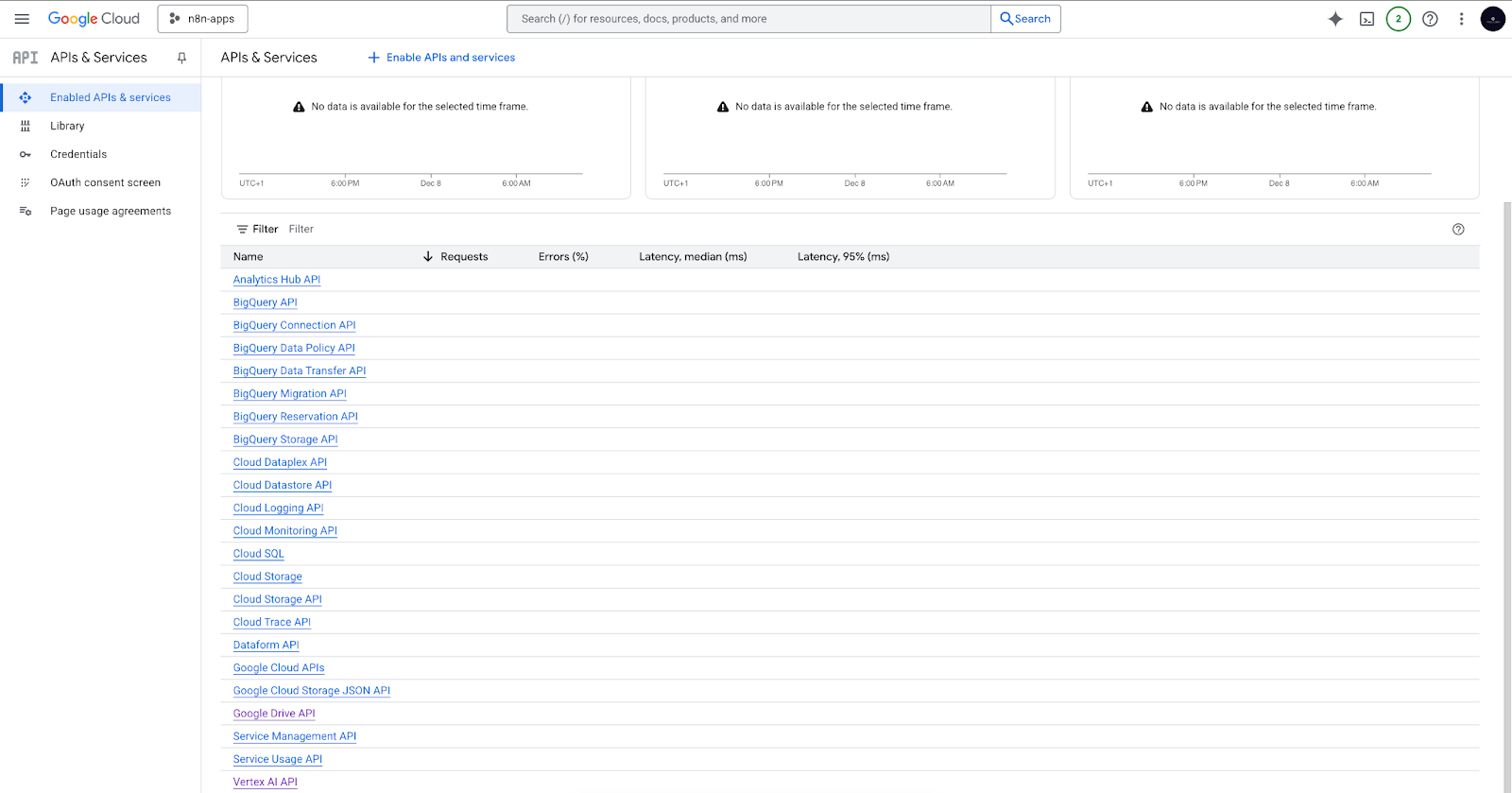Click the OAuth consent screen icon
This screenshot has width=1512, height=793.
[26, 182]
